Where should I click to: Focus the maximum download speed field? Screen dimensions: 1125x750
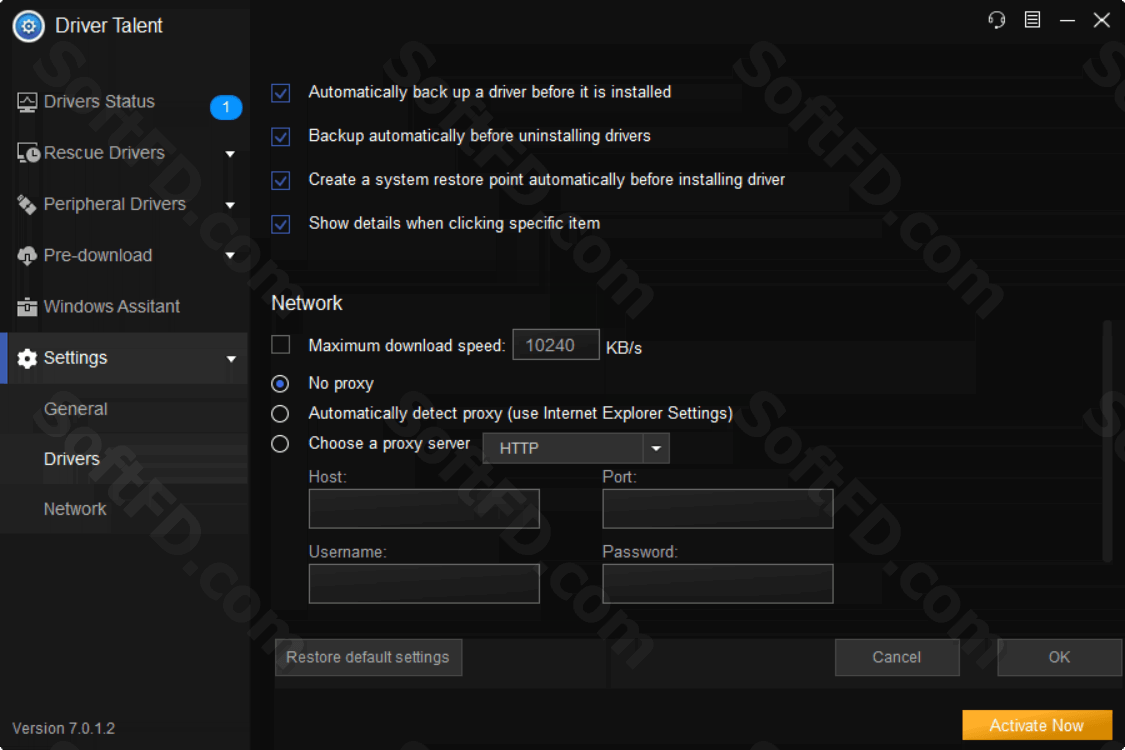pos(556,345)
